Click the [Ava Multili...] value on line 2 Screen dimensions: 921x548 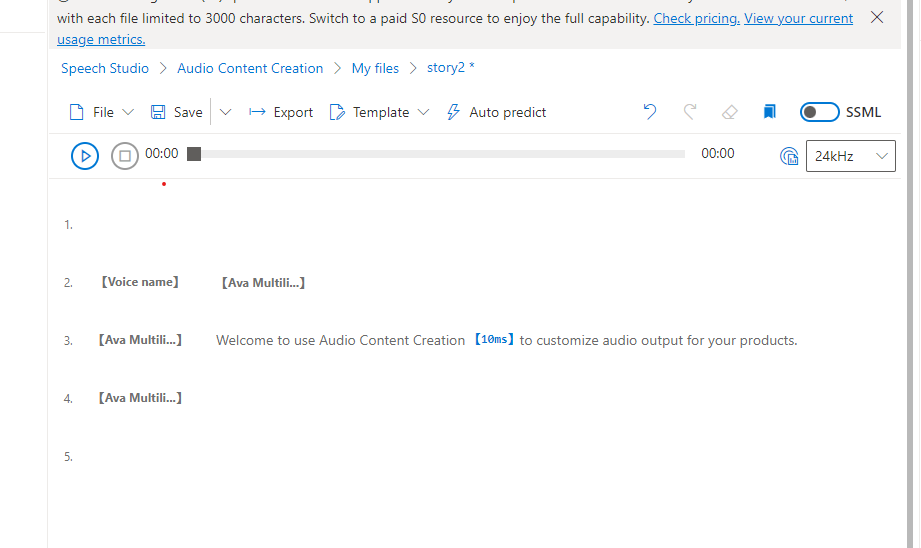point(263,283)
